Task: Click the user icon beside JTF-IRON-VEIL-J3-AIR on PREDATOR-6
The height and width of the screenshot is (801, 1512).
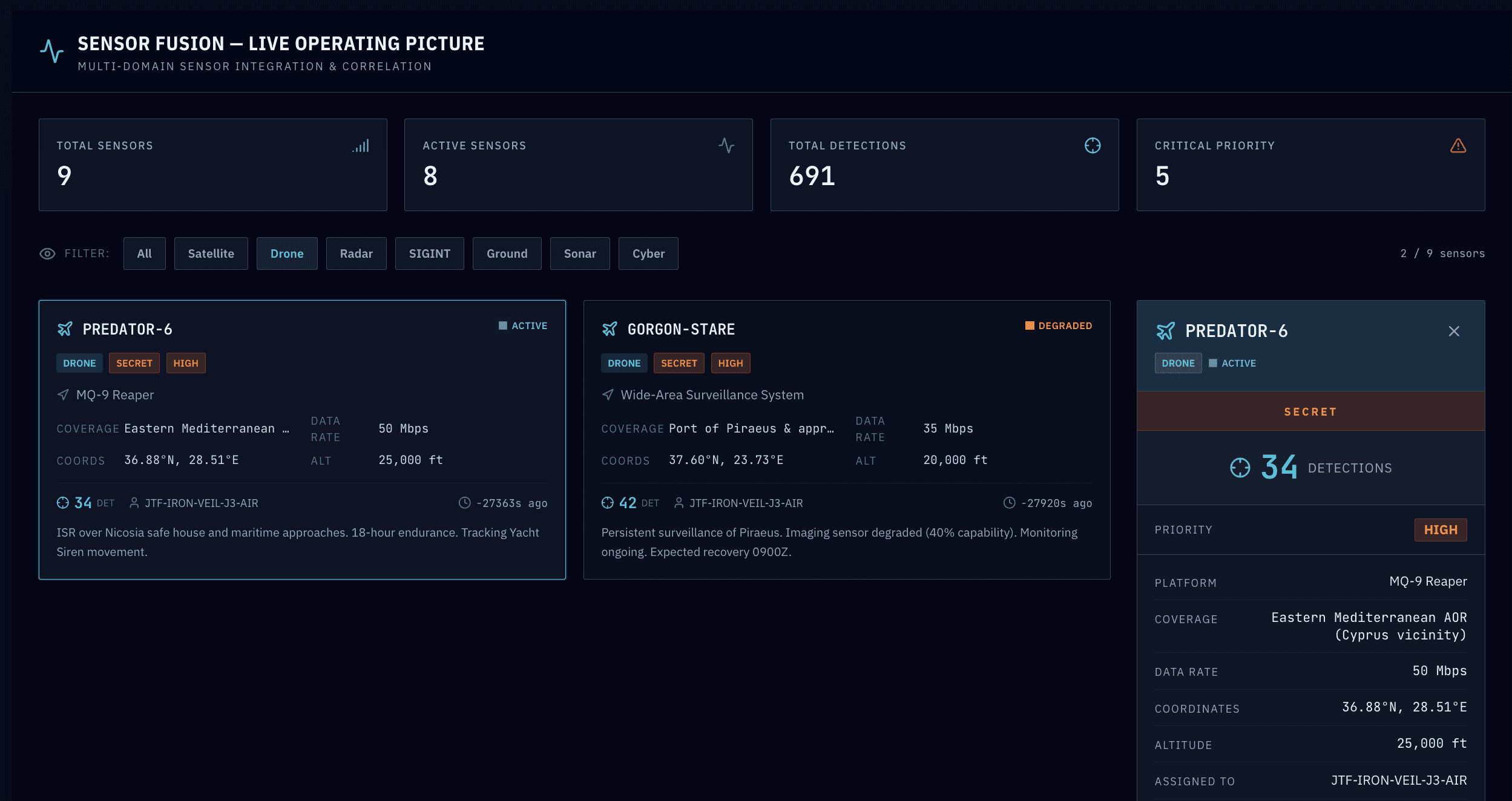Action: click(133, 502)
